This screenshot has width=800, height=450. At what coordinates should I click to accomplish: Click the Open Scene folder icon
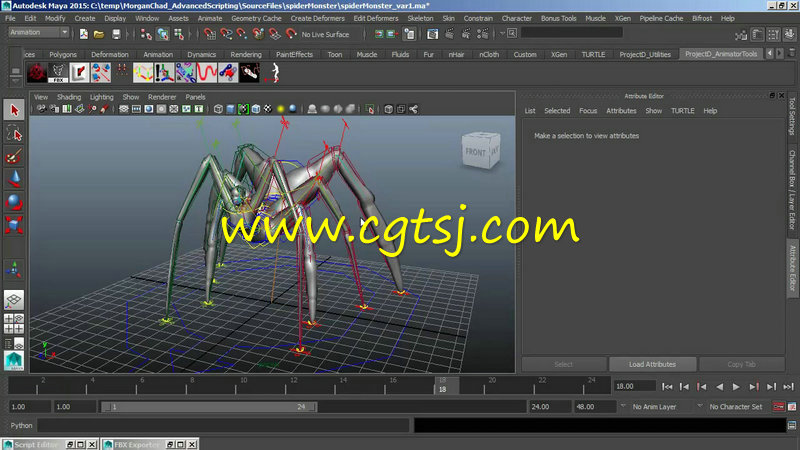[x=99, y=34]
